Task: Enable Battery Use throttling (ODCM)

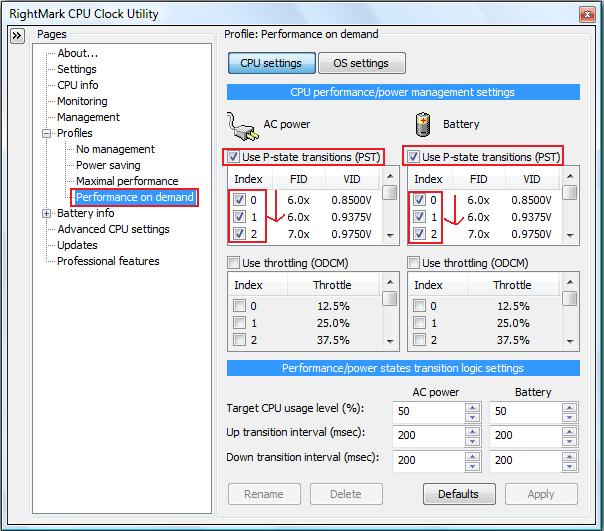Action: coord(413,263)
